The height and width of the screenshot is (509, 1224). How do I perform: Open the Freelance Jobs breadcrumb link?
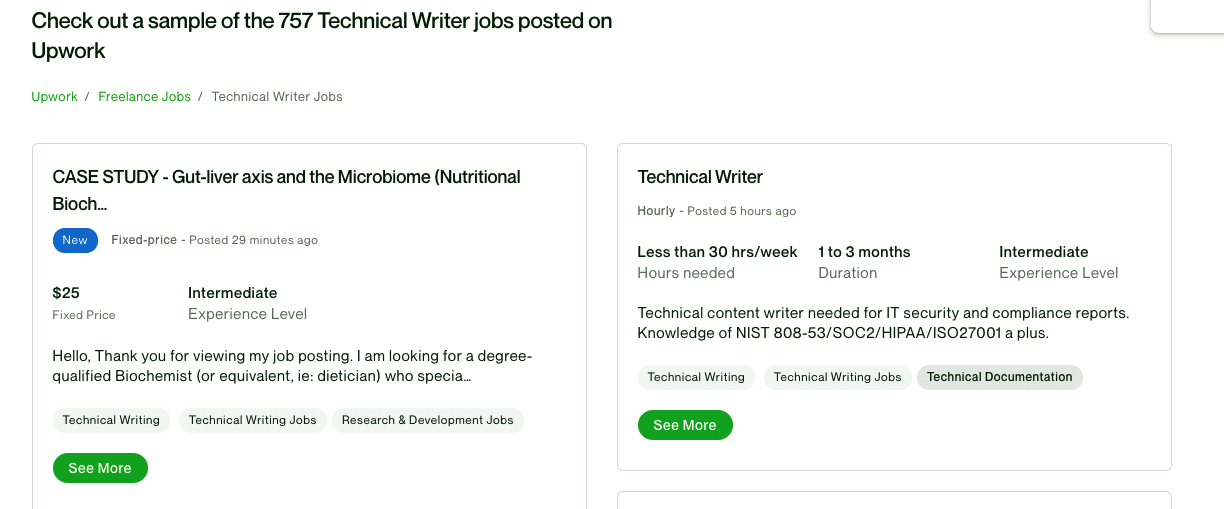tap(144, 97)
